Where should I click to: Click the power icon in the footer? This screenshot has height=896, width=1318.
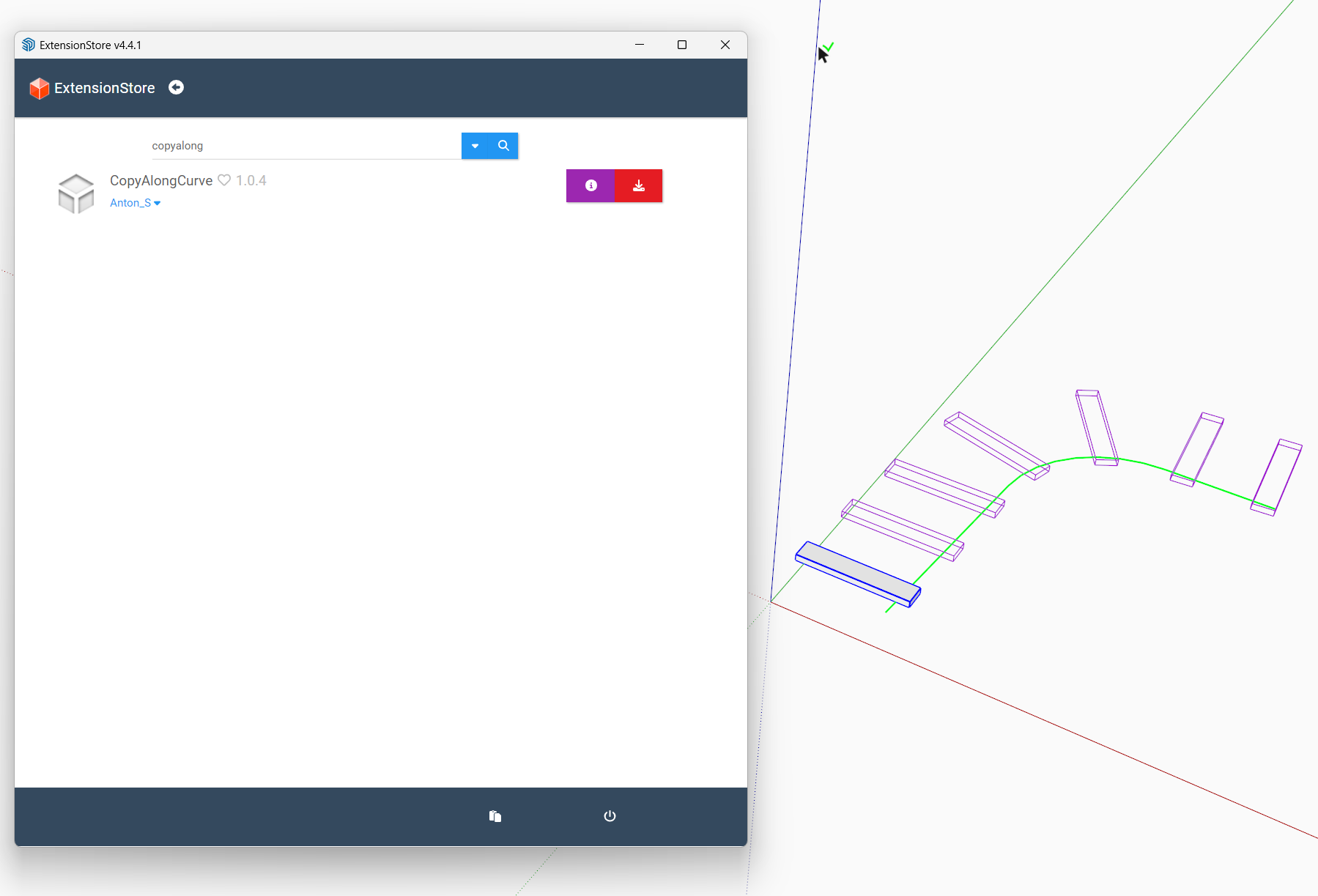610,816
